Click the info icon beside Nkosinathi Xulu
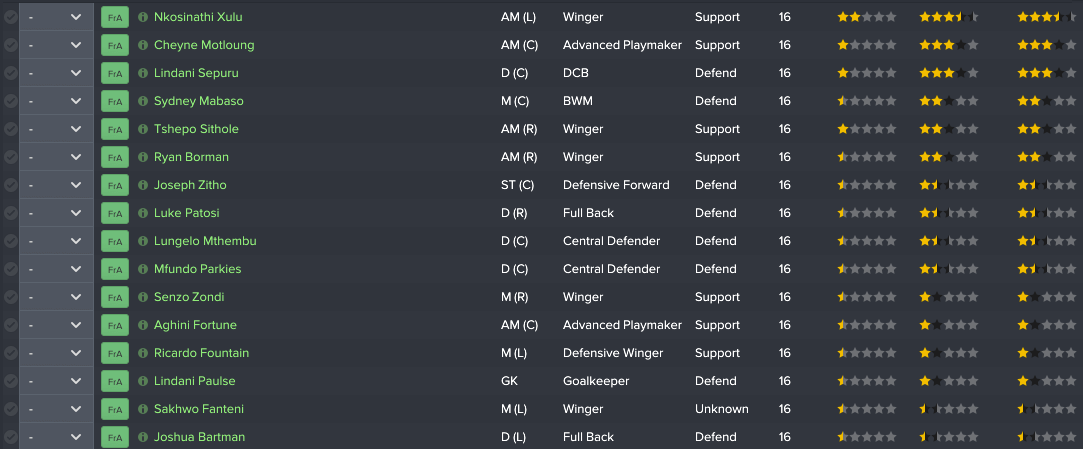1083x449 pixels. pyautogui.click(x=143, y=17)
